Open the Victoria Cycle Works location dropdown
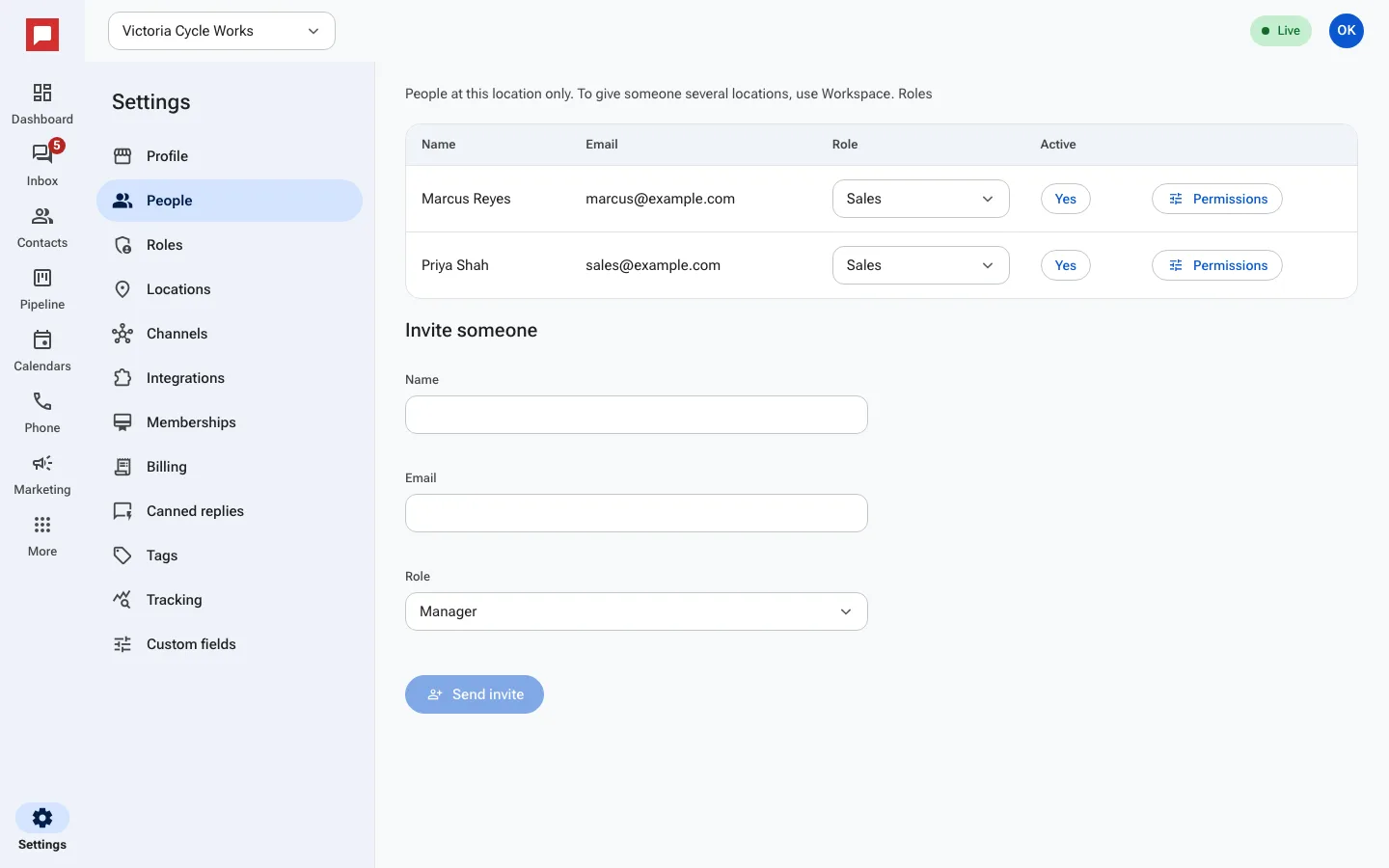Image resolution: width=1389 pixels, height=868 pixels. (222, 31)
